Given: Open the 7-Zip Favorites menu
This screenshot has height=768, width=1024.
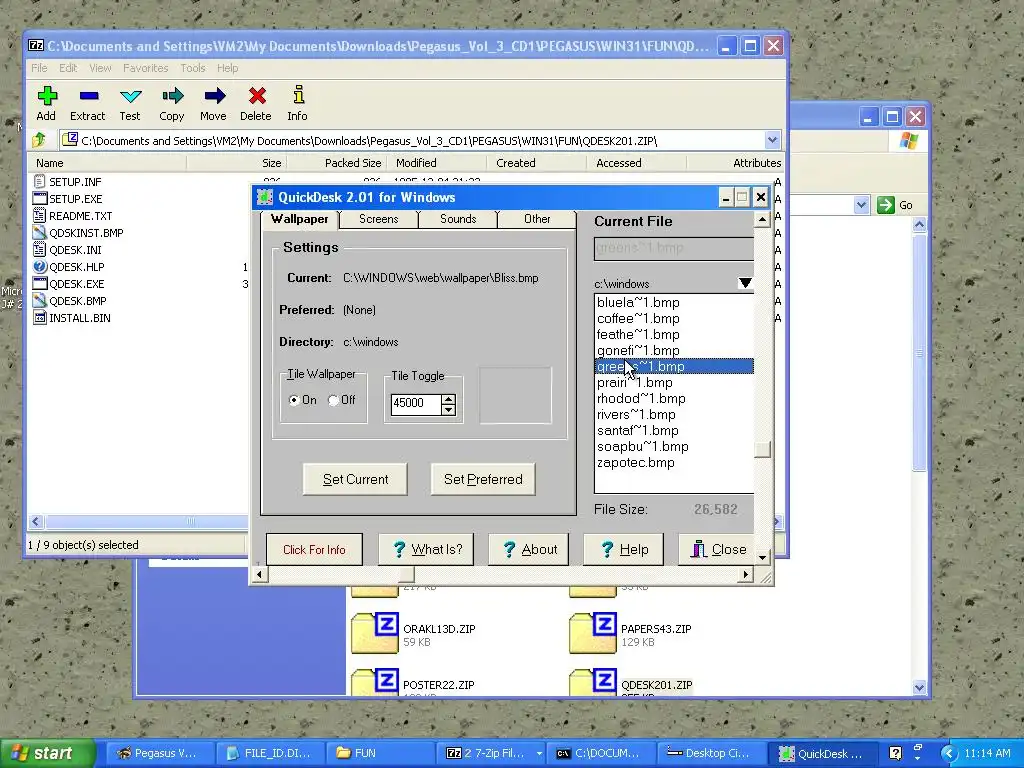Looking at the screenshot, I should point(146,68).
